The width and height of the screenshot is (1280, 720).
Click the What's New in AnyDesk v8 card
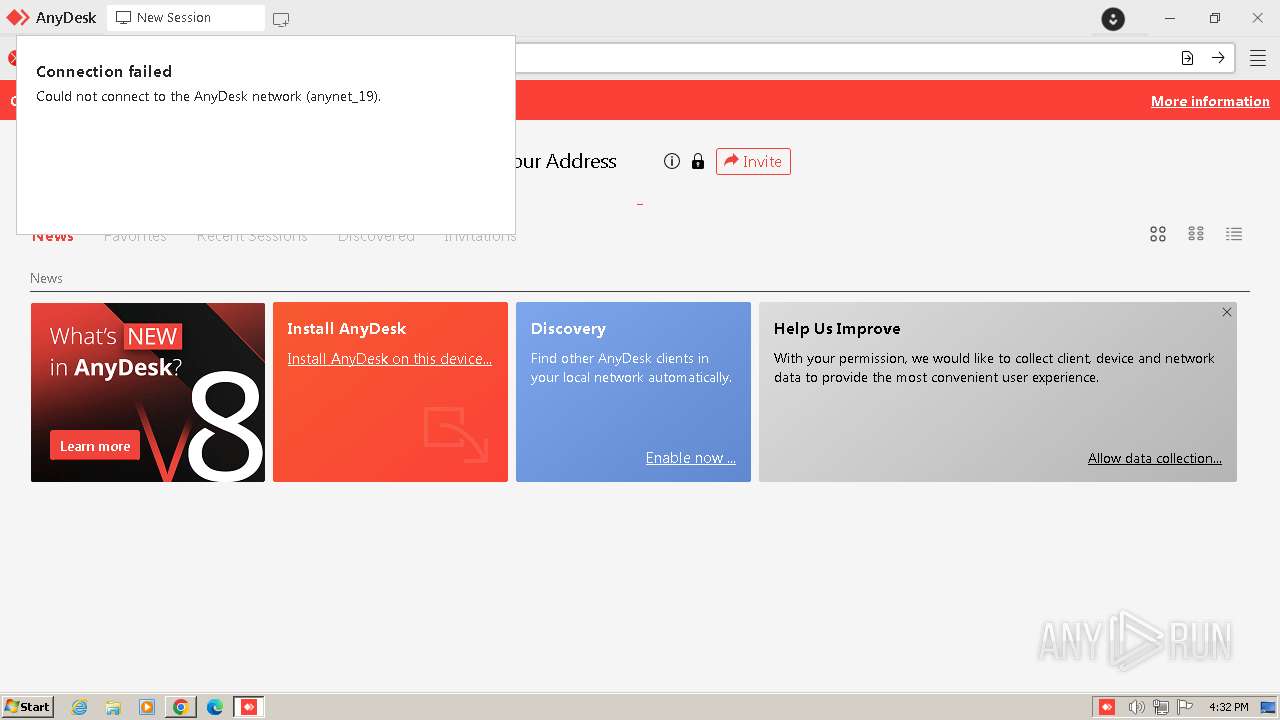(148, 392)
